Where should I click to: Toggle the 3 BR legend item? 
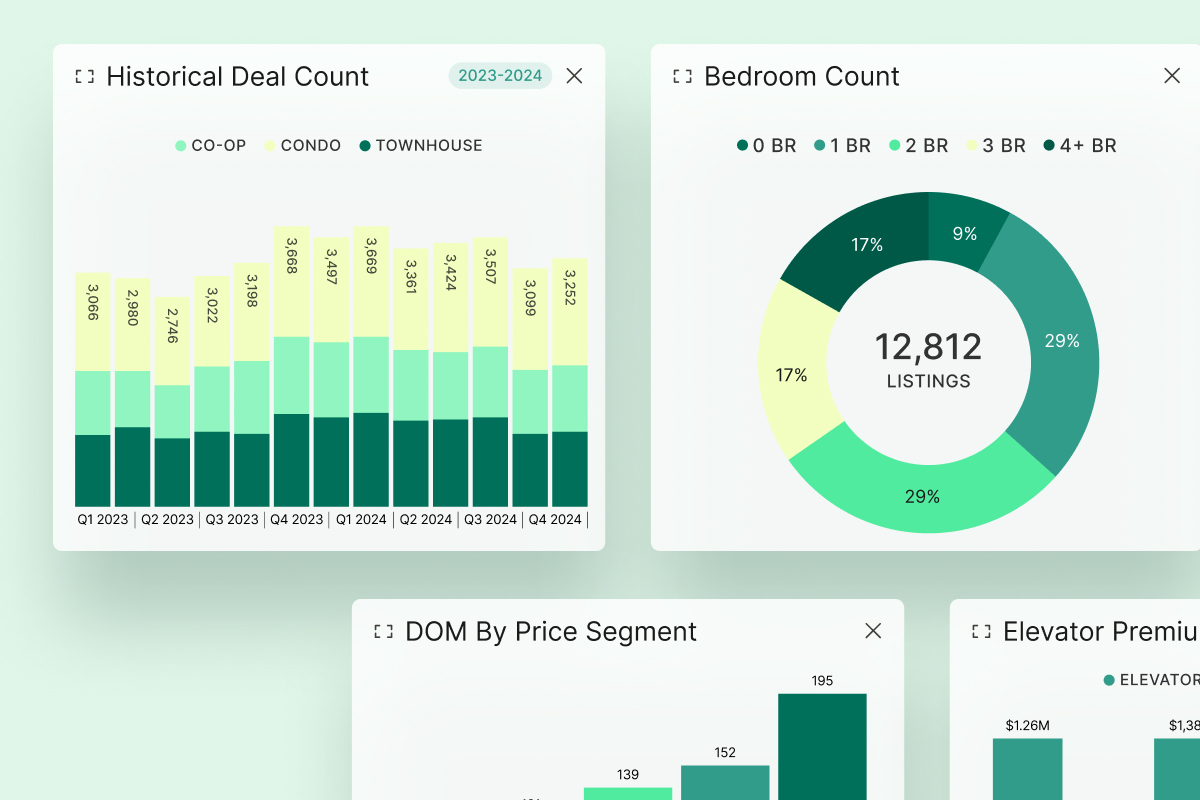click(996, 146)
